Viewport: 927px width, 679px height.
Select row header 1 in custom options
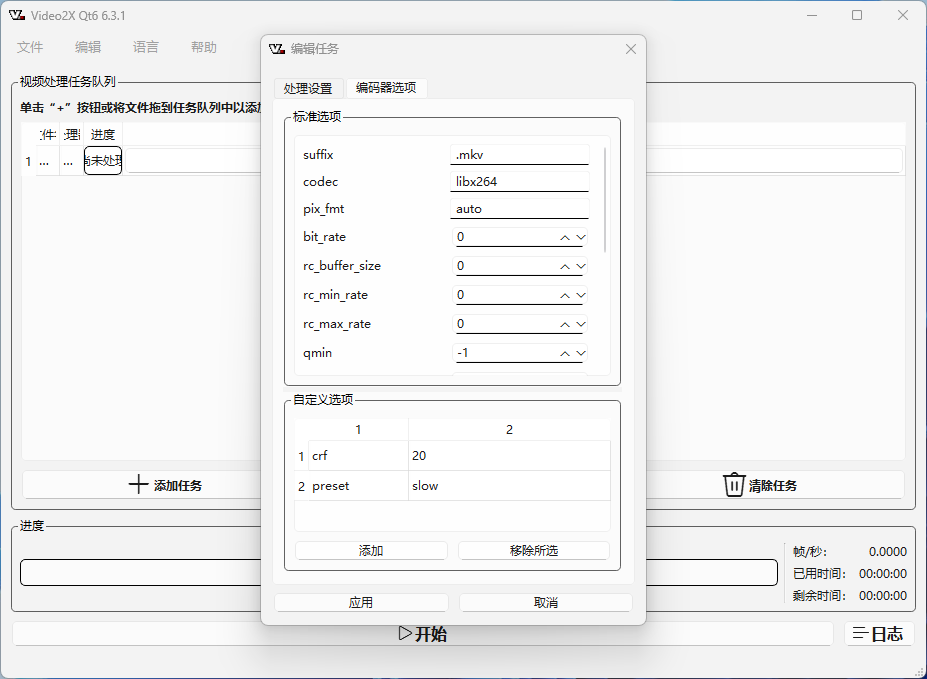pos(302,456)
